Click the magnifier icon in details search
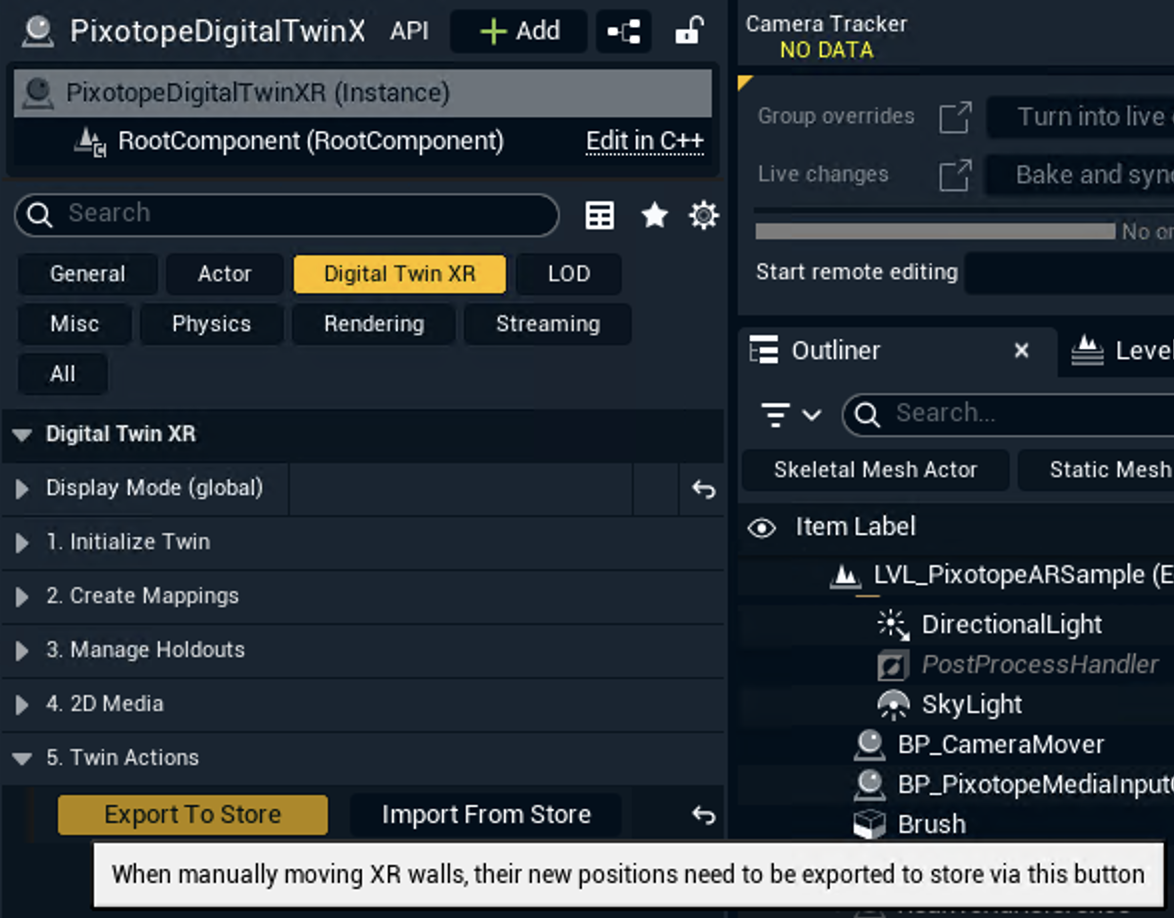Image resolution: width=1174 pixels, height=918 pixels. click(40, 215)
